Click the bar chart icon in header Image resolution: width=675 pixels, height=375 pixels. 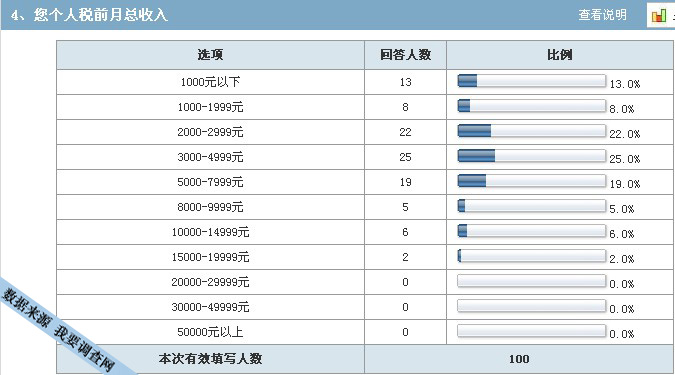point(659,16)
